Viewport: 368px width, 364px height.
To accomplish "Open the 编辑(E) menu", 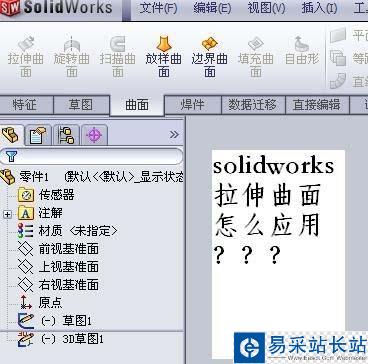I will click(x=212, y=8).
